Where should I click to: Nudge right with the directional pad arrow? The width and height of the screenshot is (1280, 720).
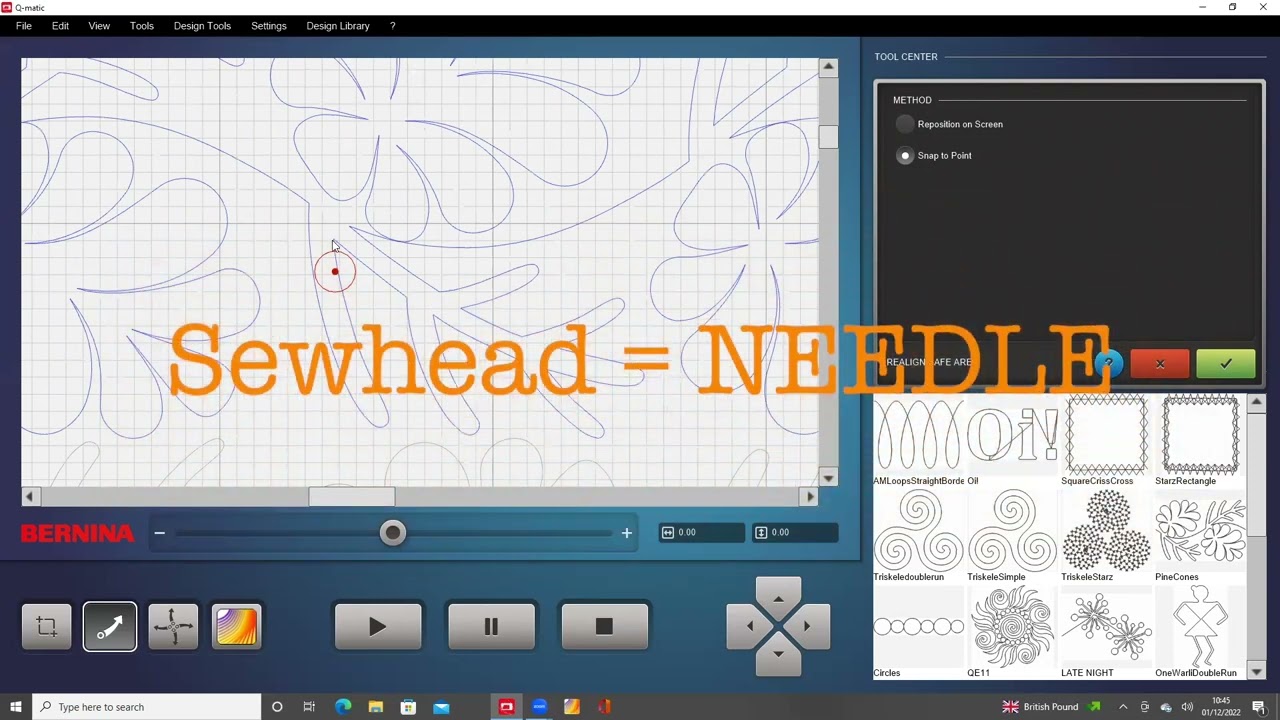(x=807, y=626)
